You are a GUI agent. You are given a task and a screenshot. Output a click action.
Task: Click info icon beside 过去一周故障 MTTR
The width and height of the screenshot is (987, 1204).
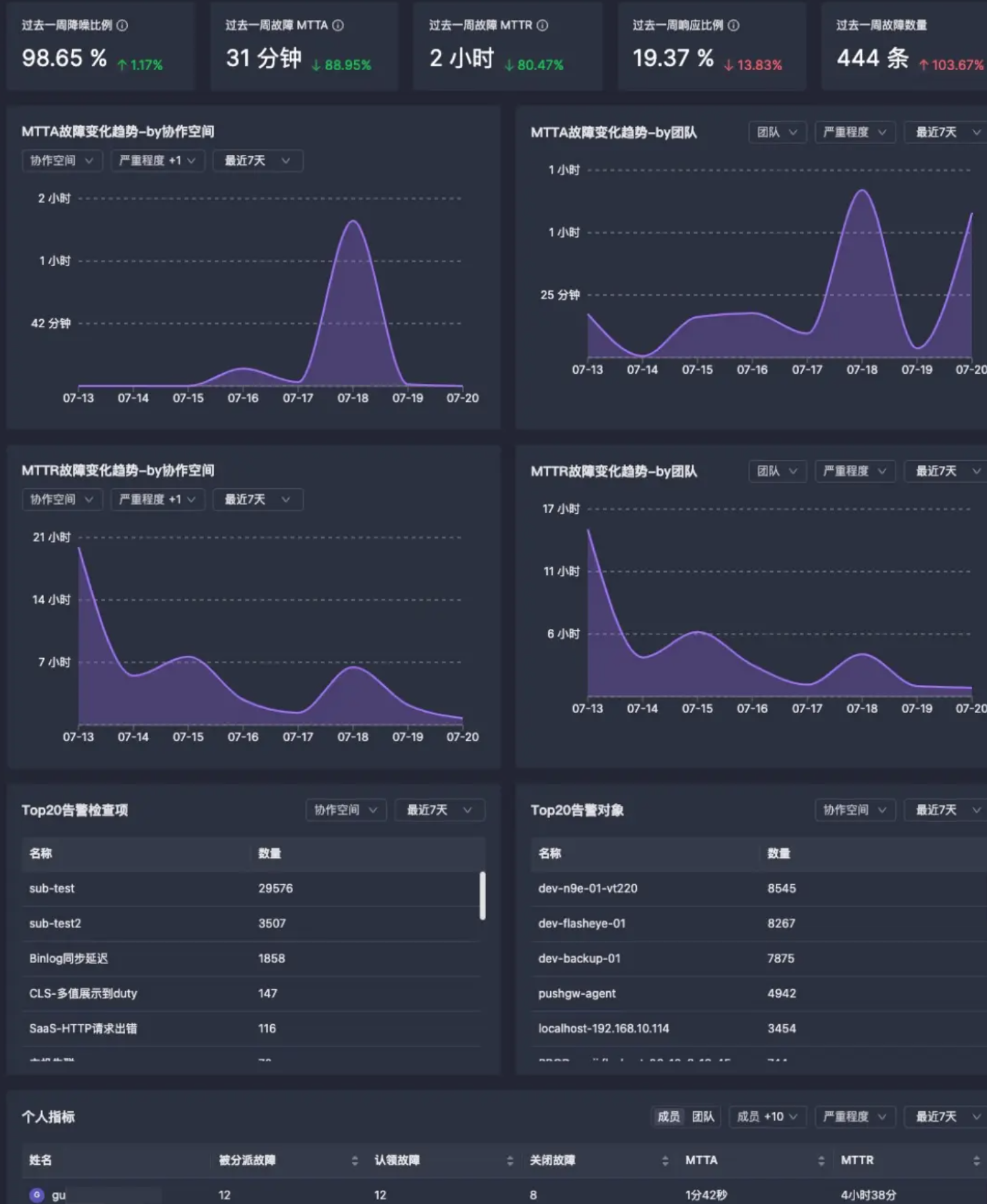(542, 26)
